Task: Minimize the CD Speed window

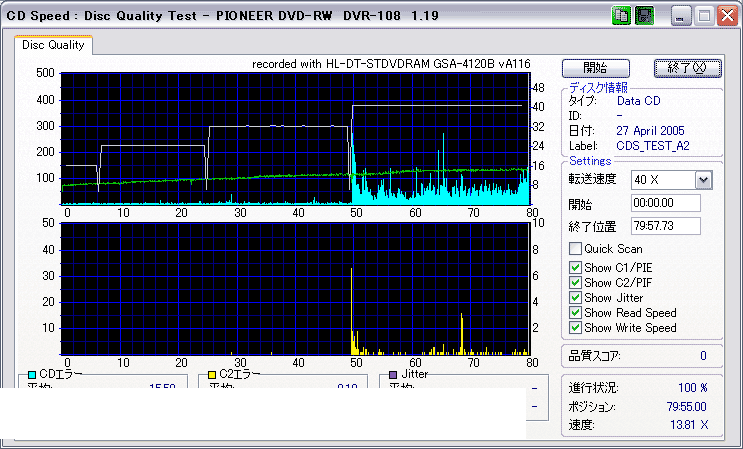Action: 681,17
